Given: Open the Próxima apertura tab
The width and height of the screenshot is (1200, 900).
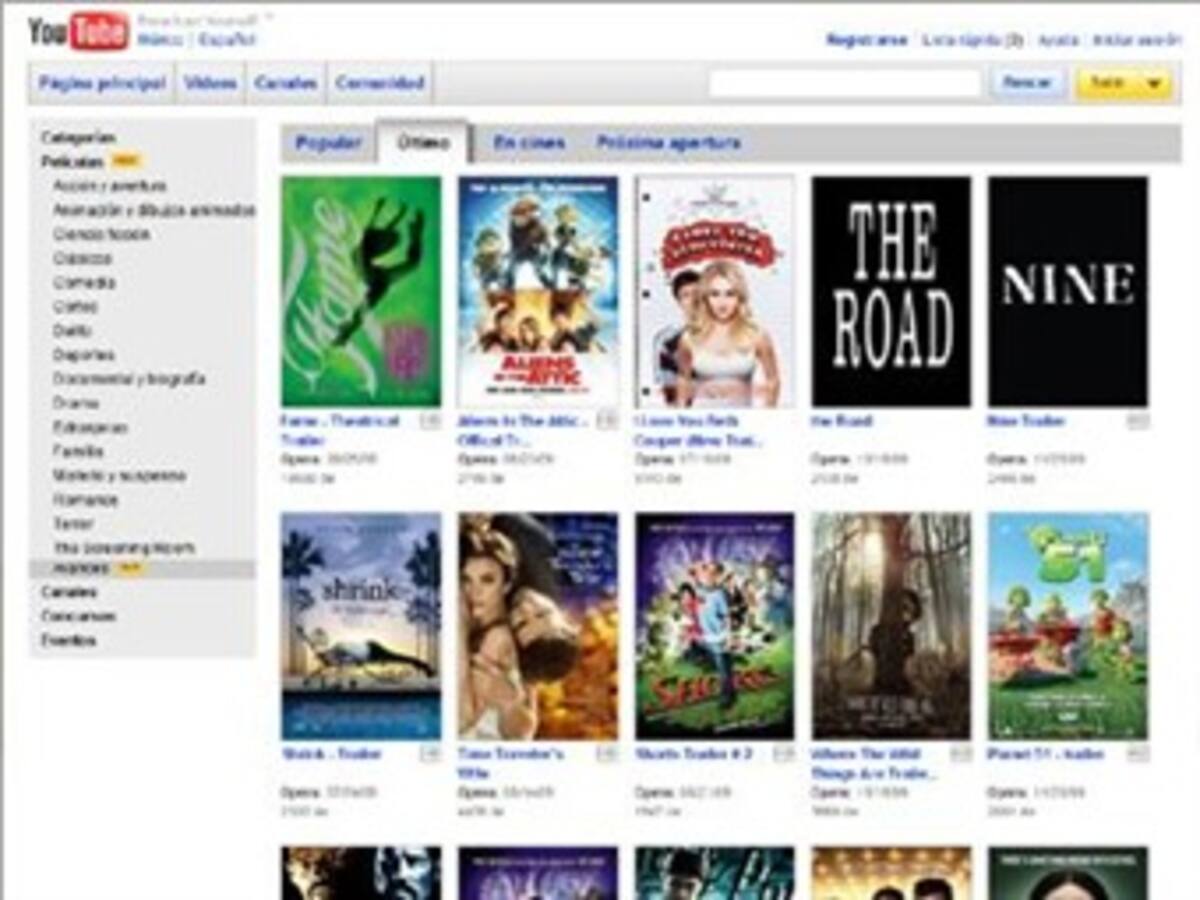Looking at the screenshot, I should coord(669,143).
